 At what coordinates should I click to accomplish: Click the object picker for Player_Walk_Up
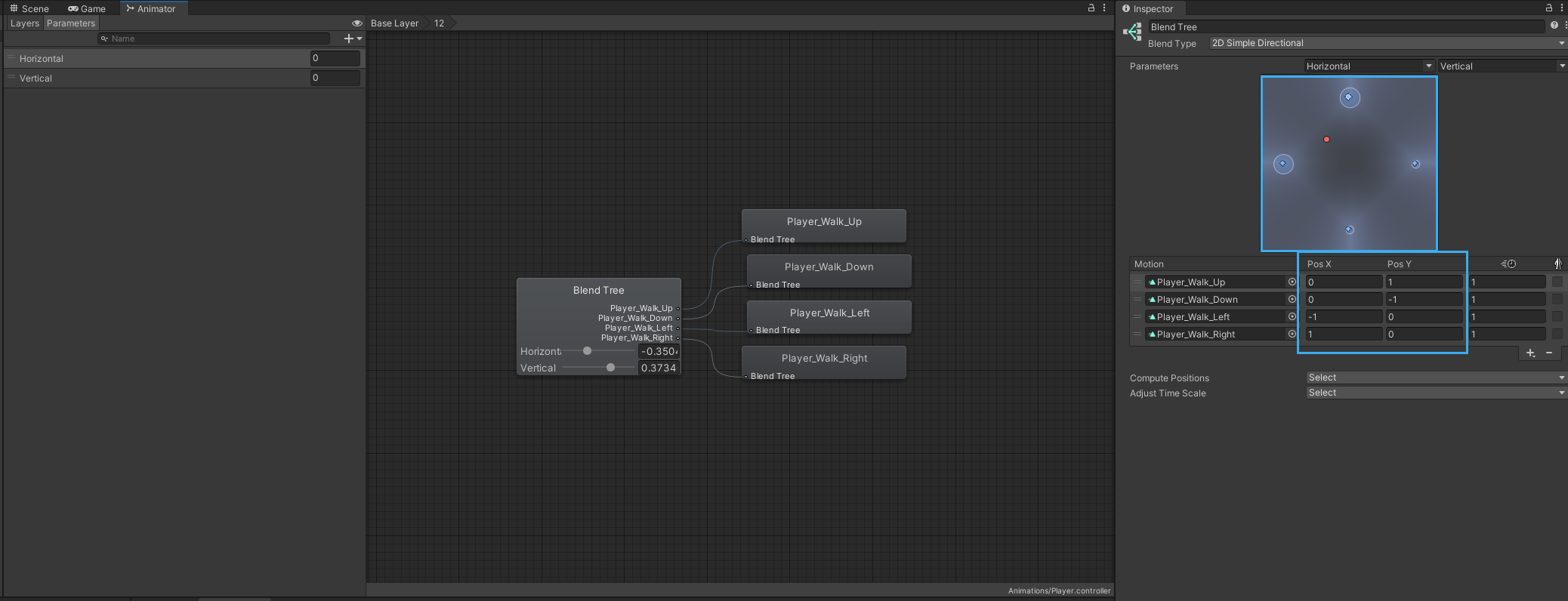point(1292,282)
